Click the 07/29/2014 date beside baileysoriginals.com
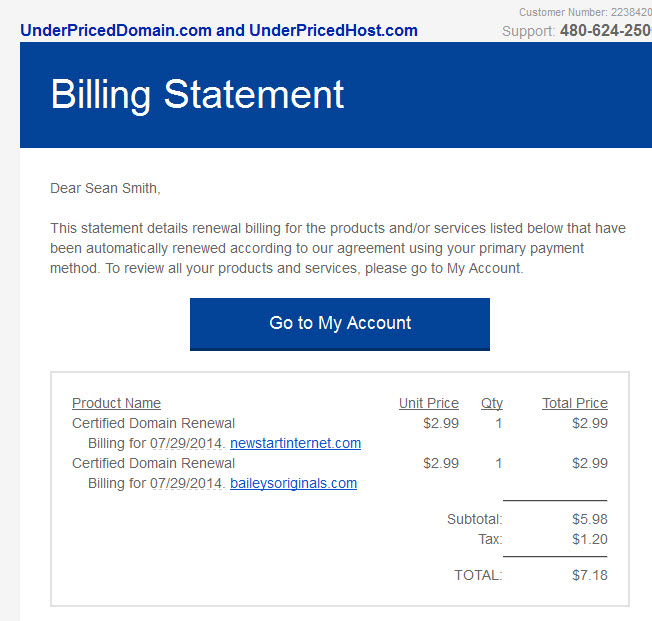The width and height of the screenshot is (652, 621). [x=186, y=483]
